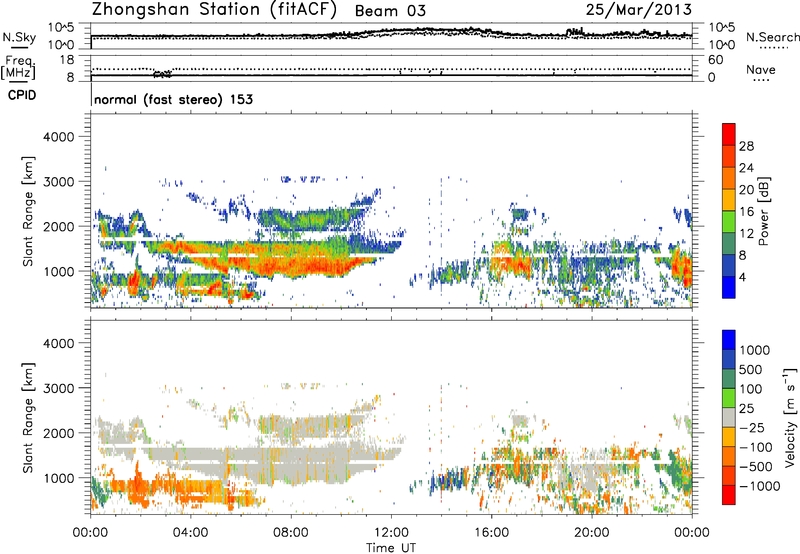The height and width of the screenshot is (554, 800).
Task: Click the 20:00 time tick label
Action: click(x=592, y=533)
